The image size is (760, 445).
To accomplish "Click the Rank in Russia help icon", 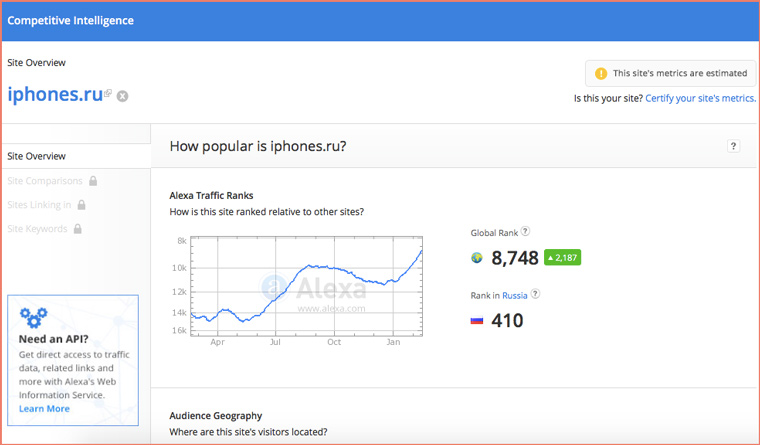I will [x=535, y=294].
